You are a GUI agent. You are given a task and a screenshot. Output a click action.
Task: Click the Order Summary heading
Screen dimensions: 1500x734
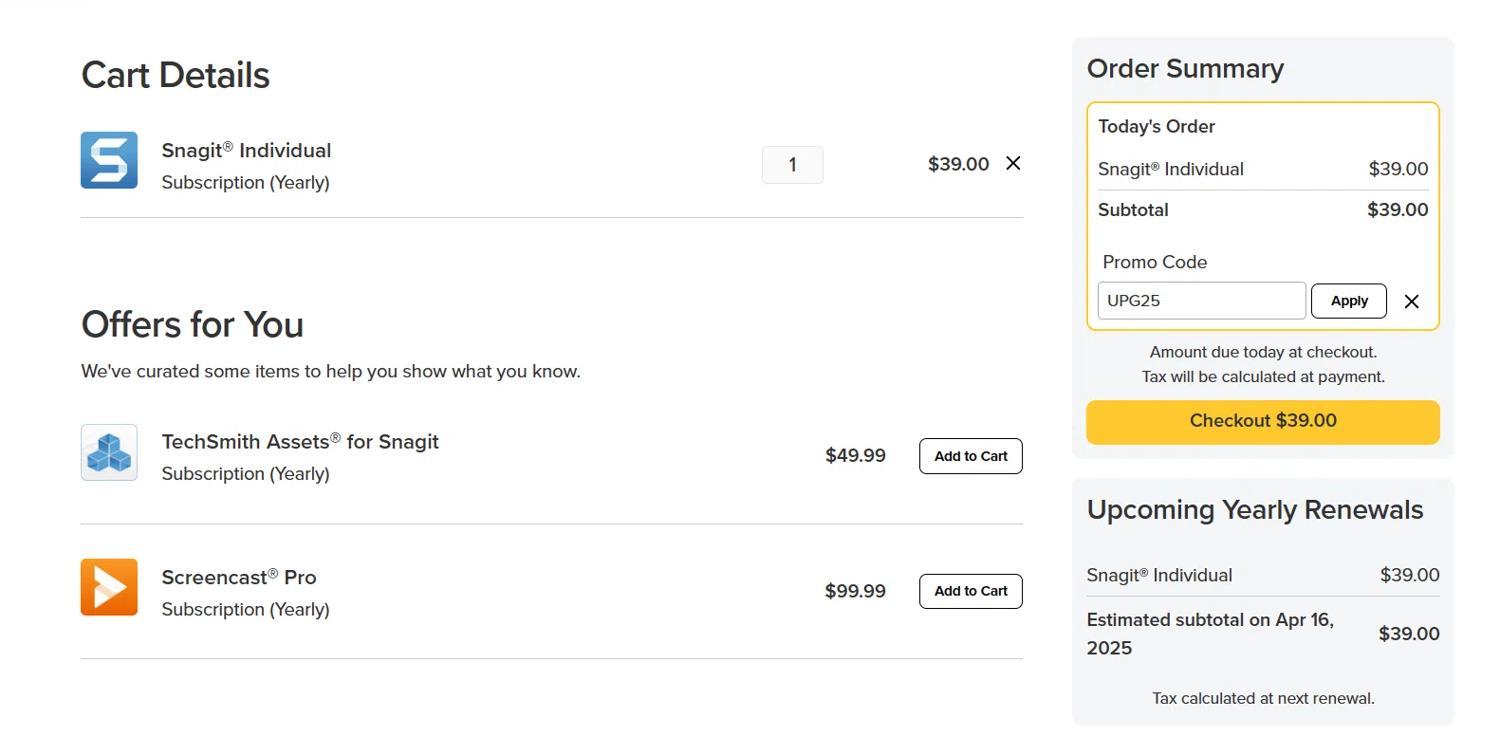(1185, 68)
